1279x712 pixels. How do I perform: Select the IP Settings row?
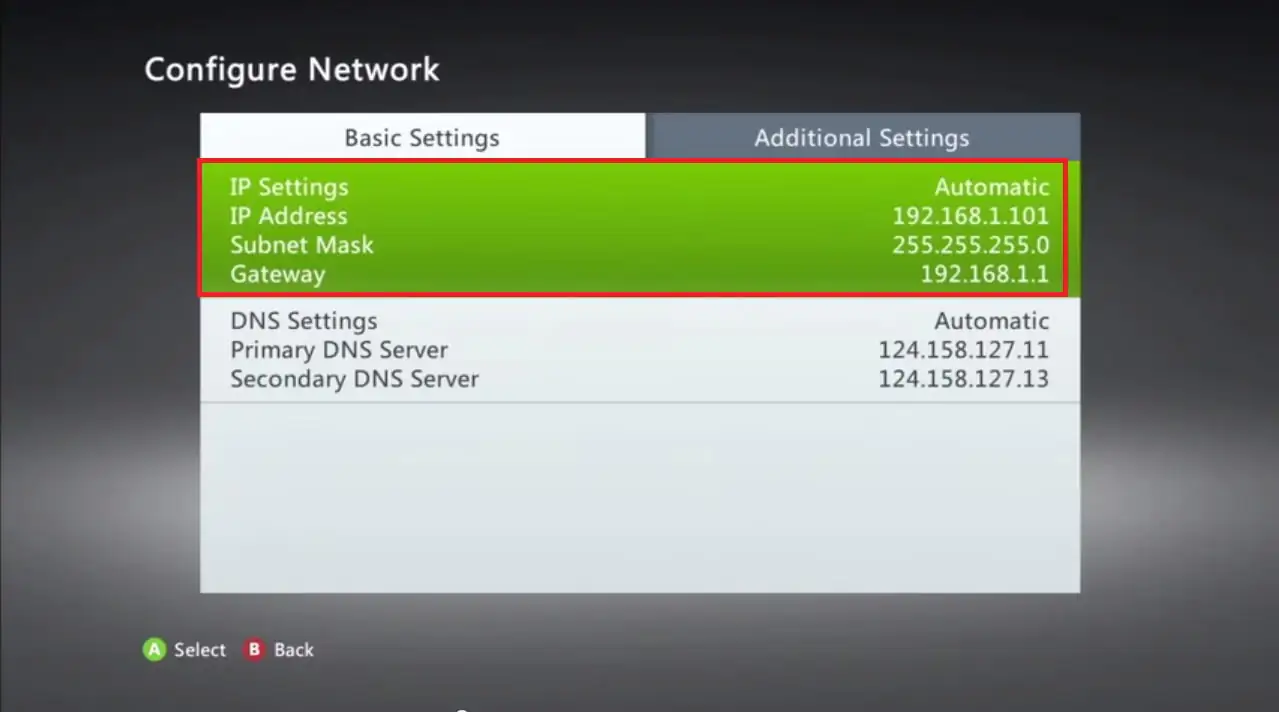[290, 187]
